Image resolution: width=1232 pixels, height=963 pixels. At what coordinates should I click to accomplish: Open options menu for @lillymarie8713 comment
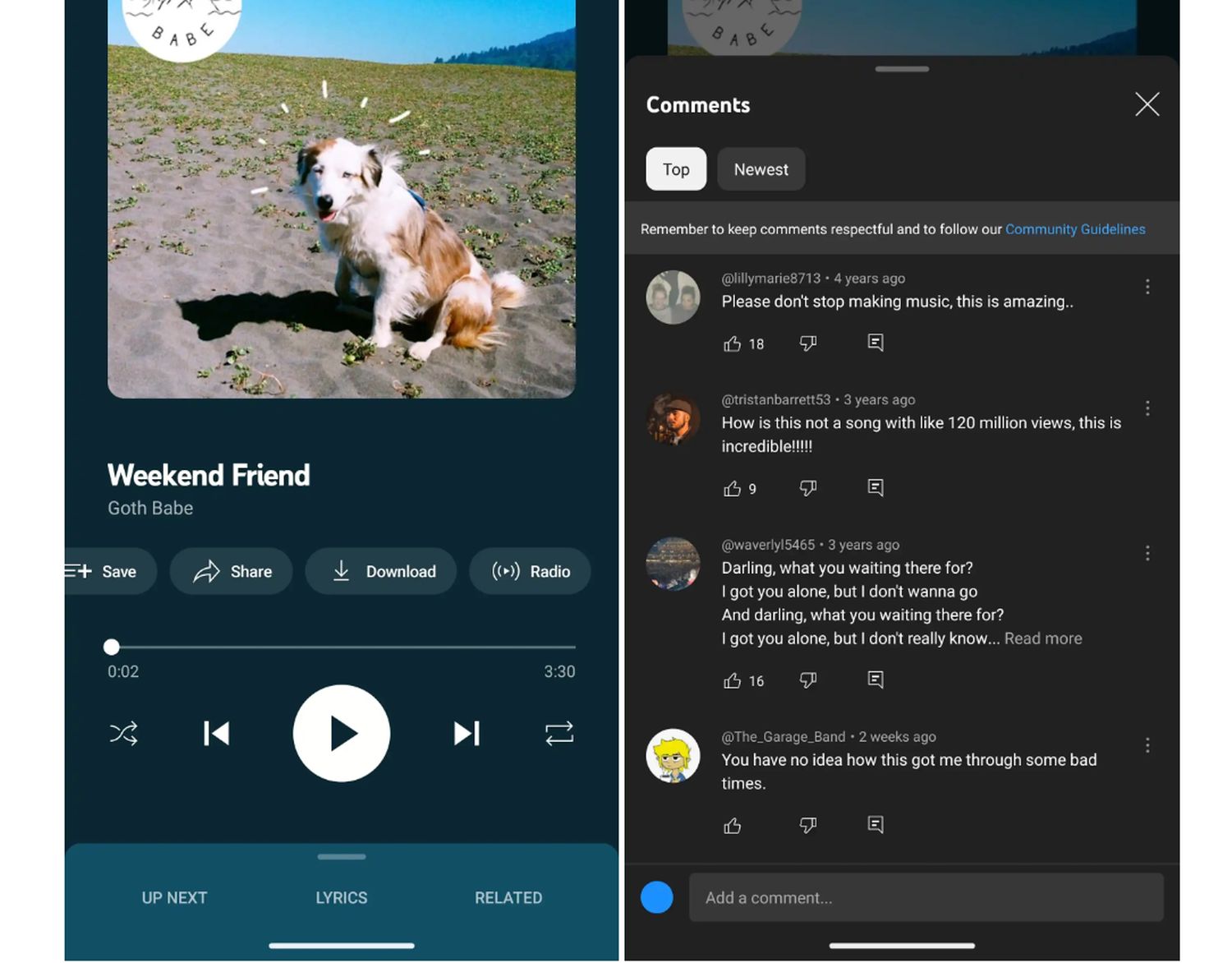(x=1147, y=287)
